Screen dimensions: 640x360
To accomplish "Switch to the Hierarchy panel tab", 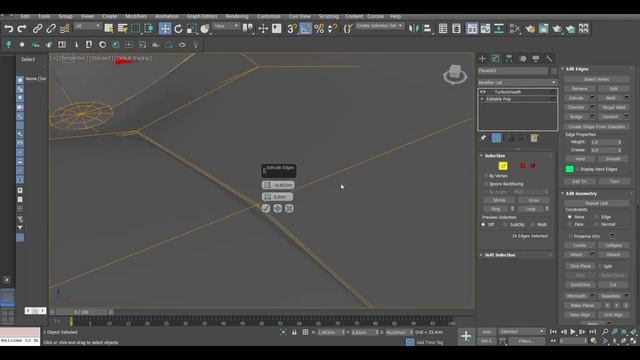I will pos(509,59).
